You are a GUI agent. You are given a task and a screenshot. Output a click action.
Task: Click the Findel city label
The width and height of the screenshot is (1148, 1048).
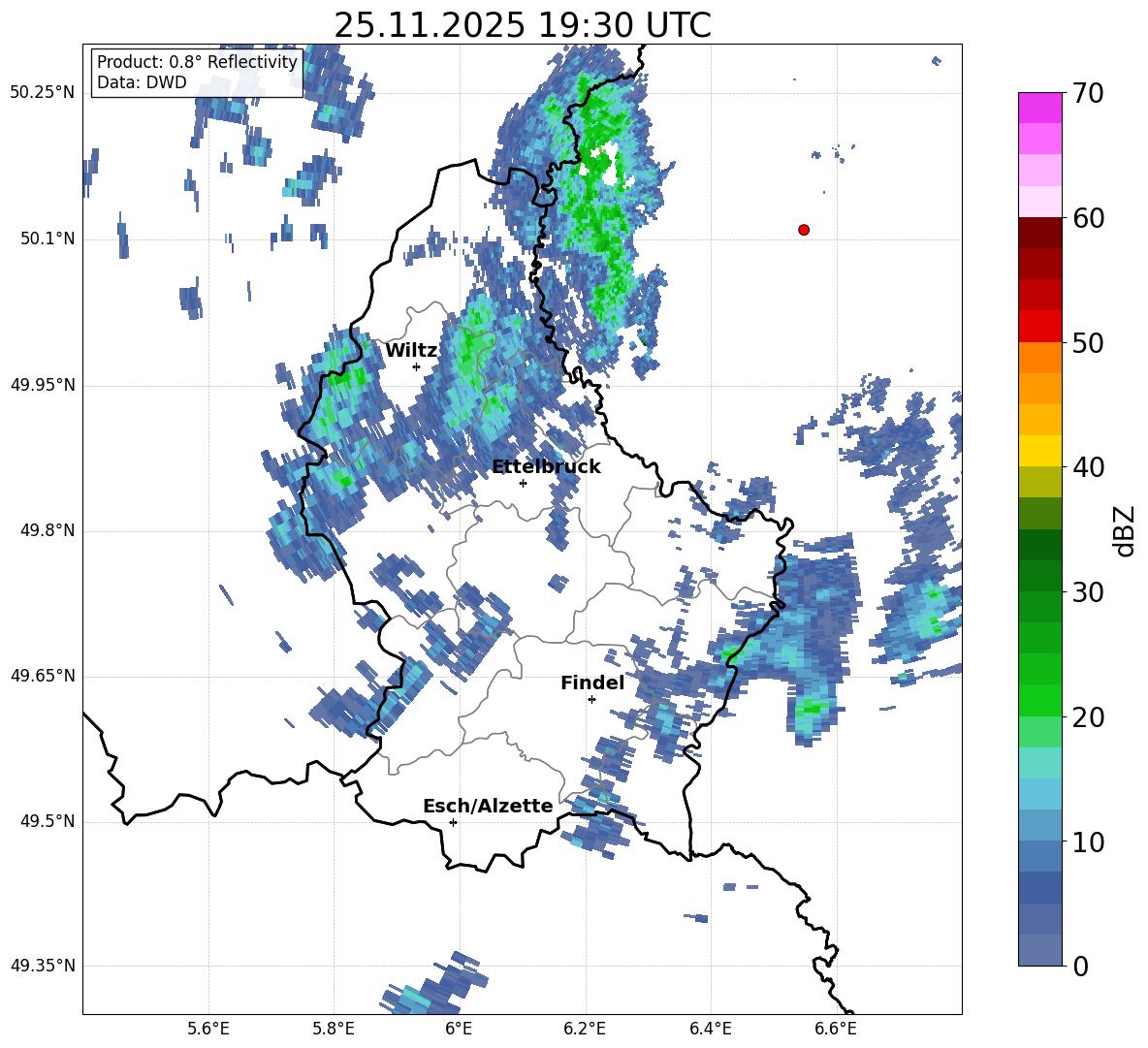pyautogui.click(x=592, y=683)
